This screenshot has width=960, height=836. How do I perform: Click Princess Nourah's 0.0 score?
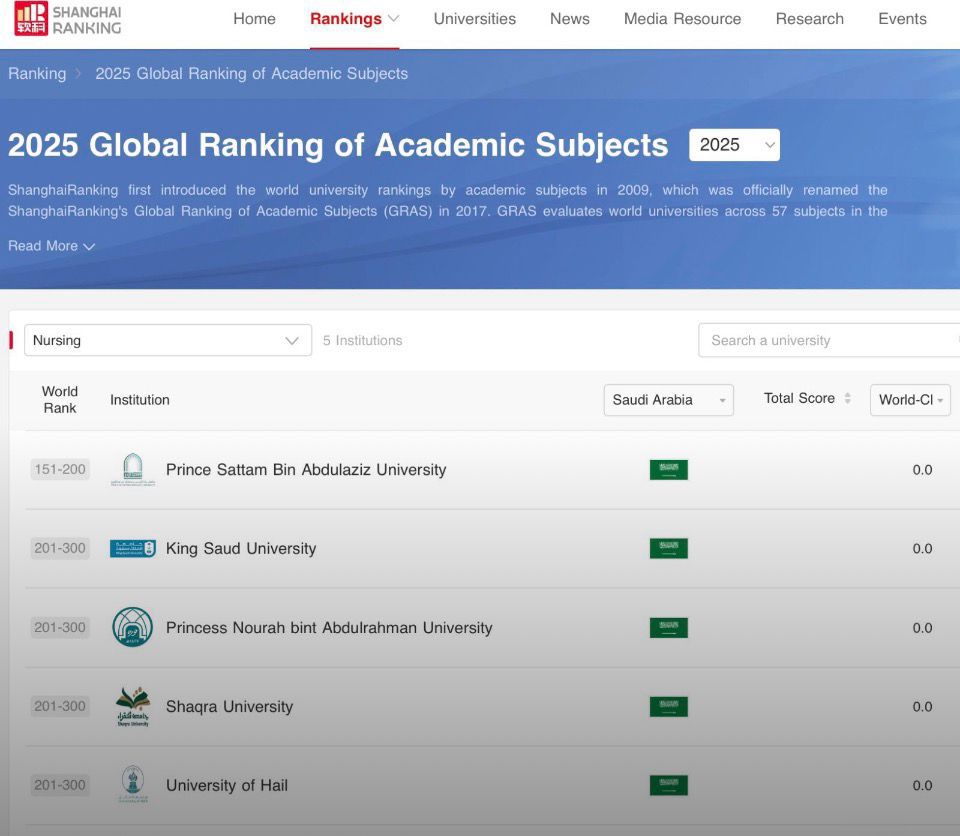click(922, 628)
